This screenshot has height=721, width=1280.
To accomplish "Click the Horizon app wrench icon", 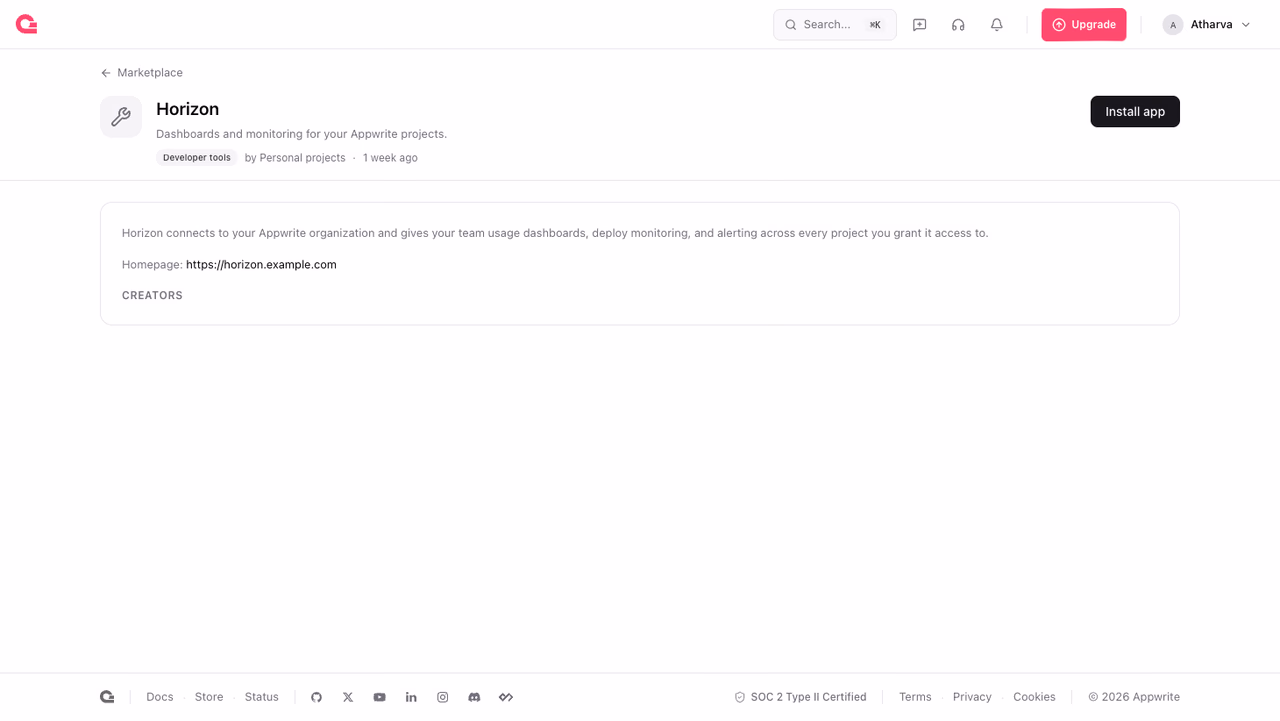I will pos(121,117).
